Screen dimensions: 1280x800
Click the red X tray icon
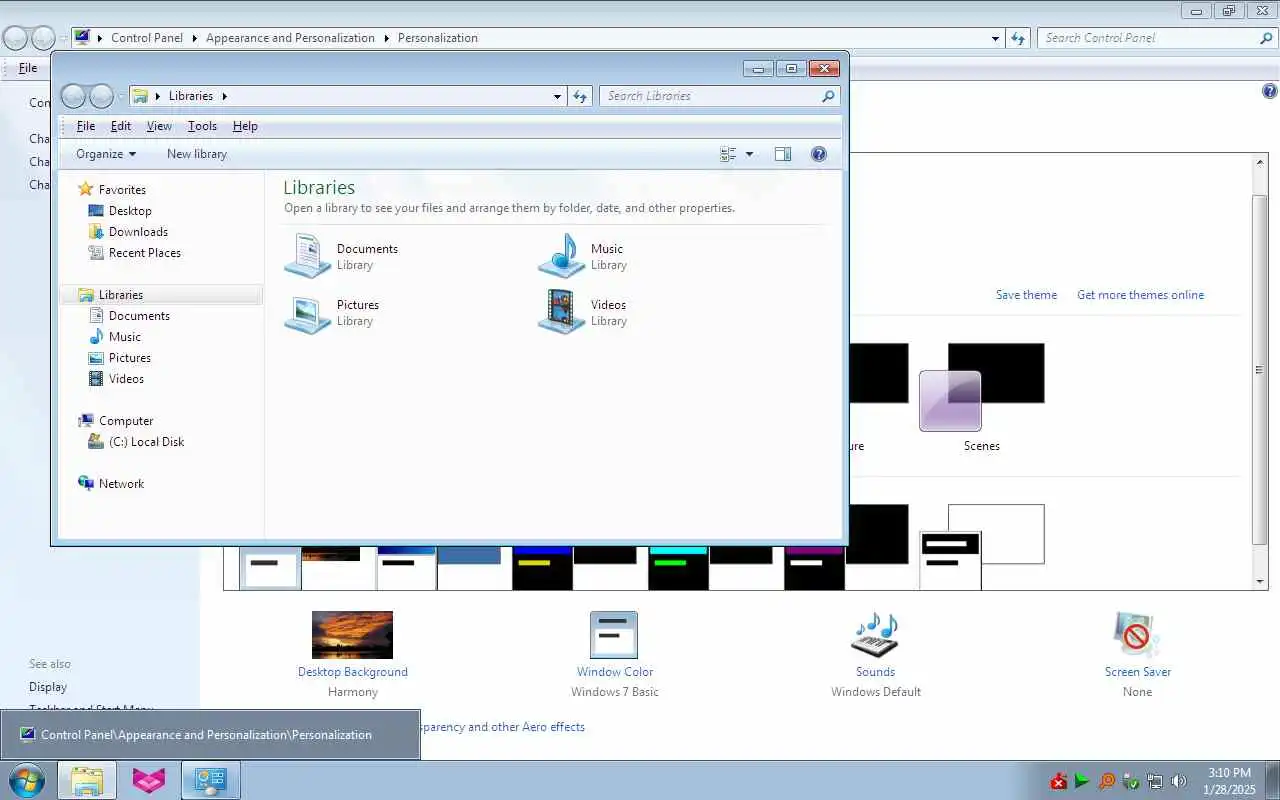click(x=1059, y=781)
